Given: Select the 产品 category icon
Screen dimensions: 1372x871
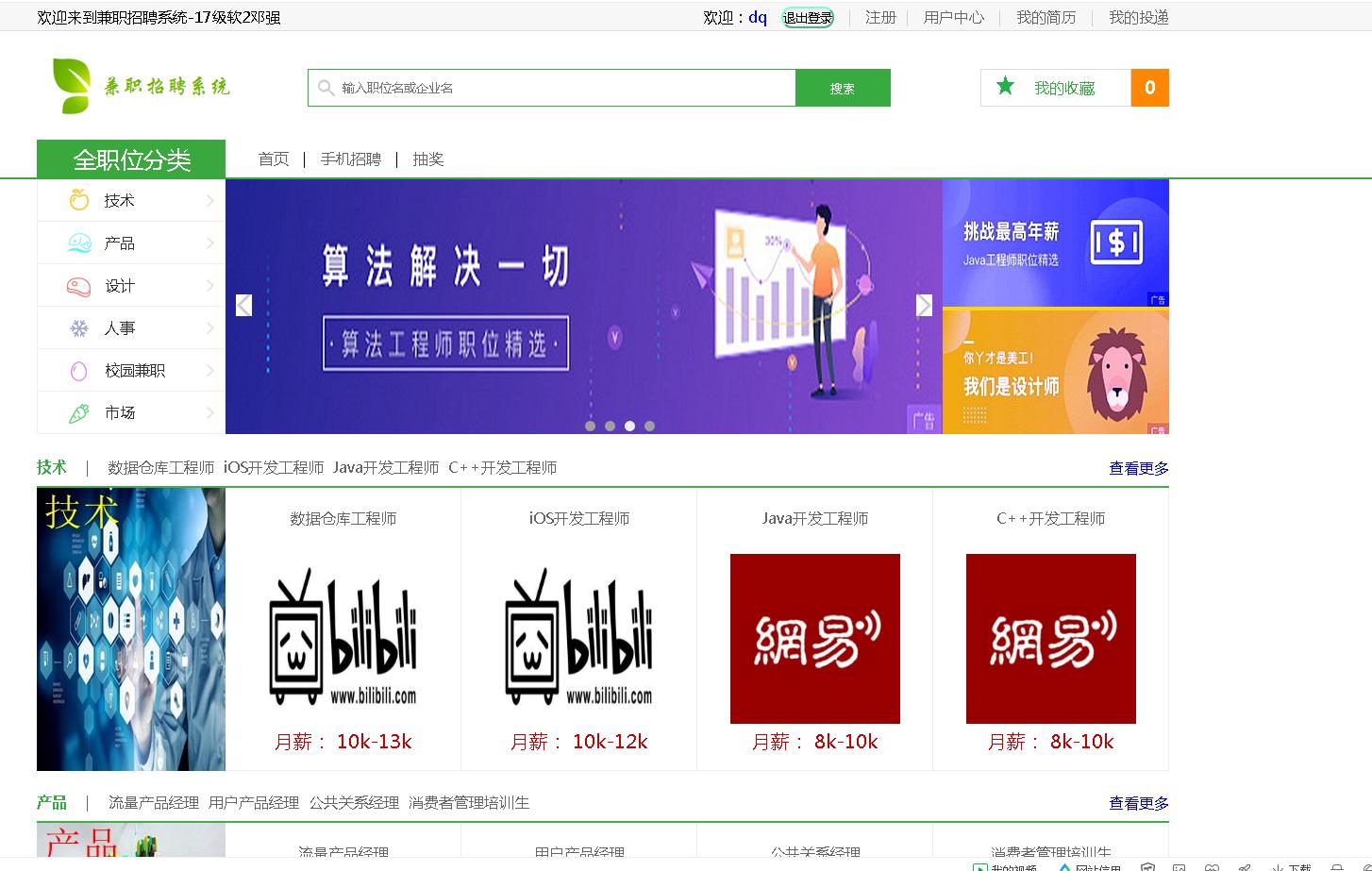Looking at the screenshot, I should point(78,243).
